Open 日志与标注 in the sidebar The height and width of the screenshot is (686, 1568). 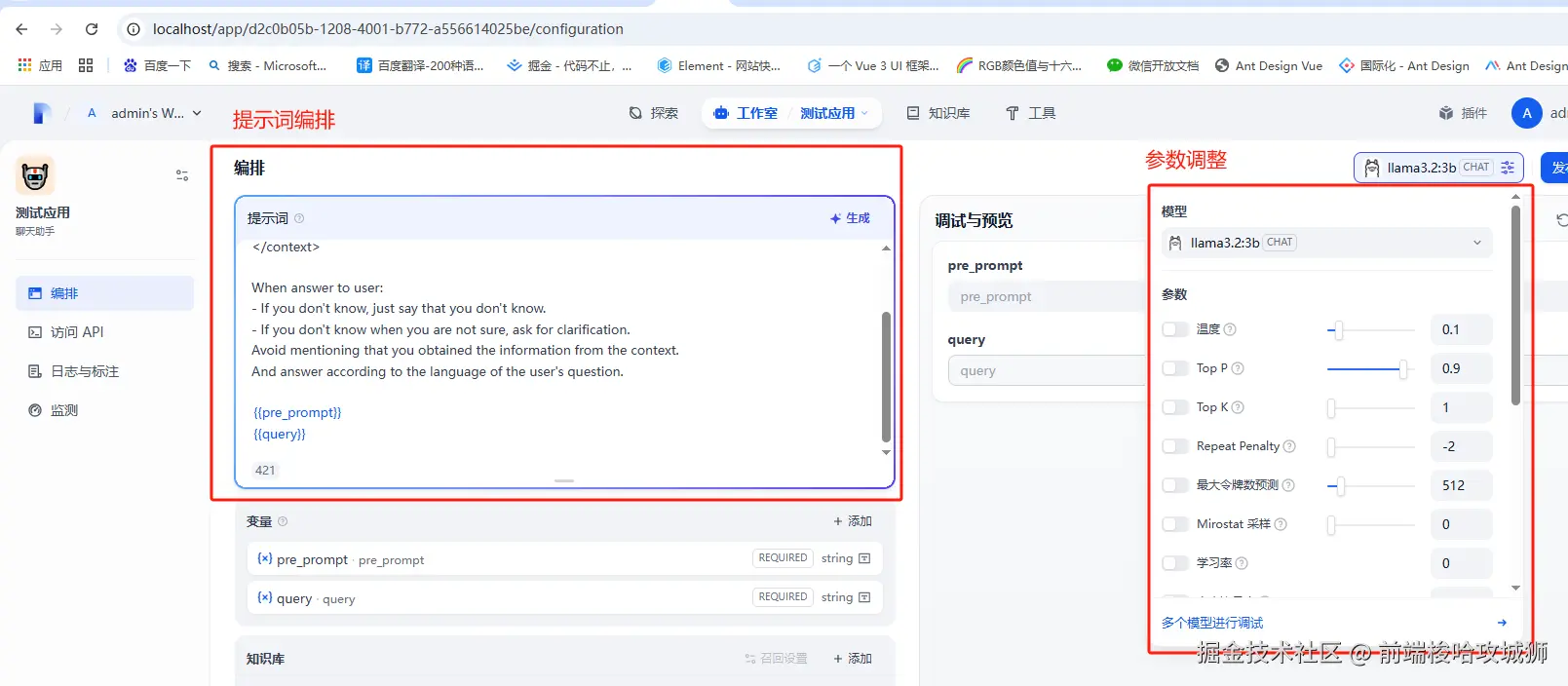point(104,371)
